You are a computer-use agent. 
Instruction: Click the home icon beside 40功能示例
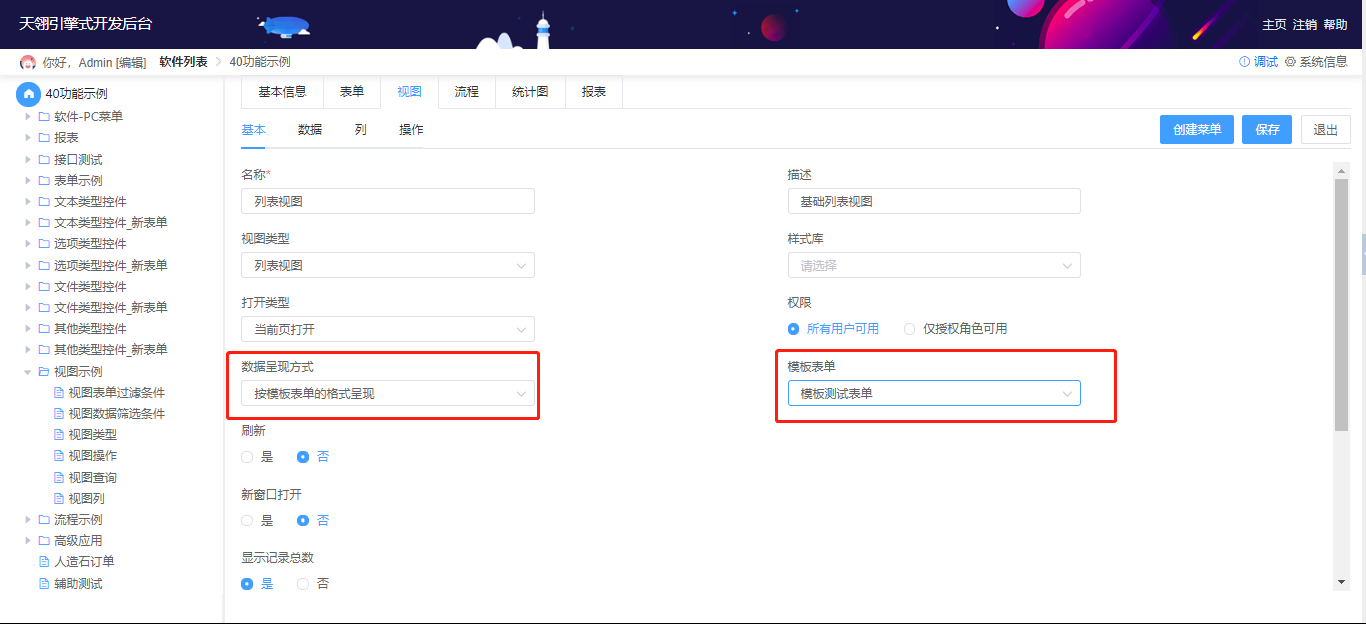(29, 94)
